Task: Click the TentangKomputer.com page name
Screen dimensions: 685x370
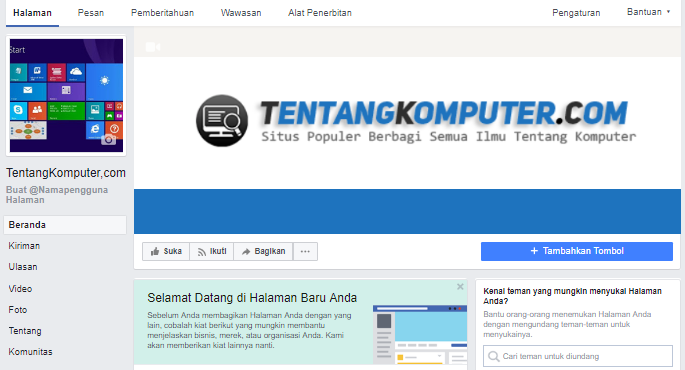Action: [x=66, y=173]
